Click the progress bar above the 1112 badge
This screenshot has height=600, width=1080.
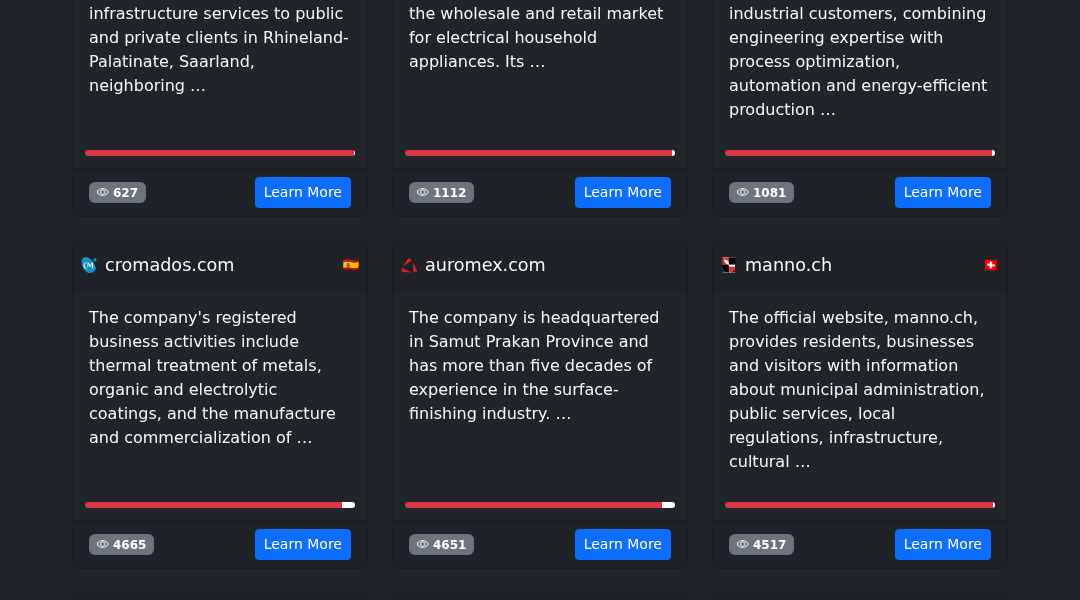pyautogui.click(x=540, y=153)
